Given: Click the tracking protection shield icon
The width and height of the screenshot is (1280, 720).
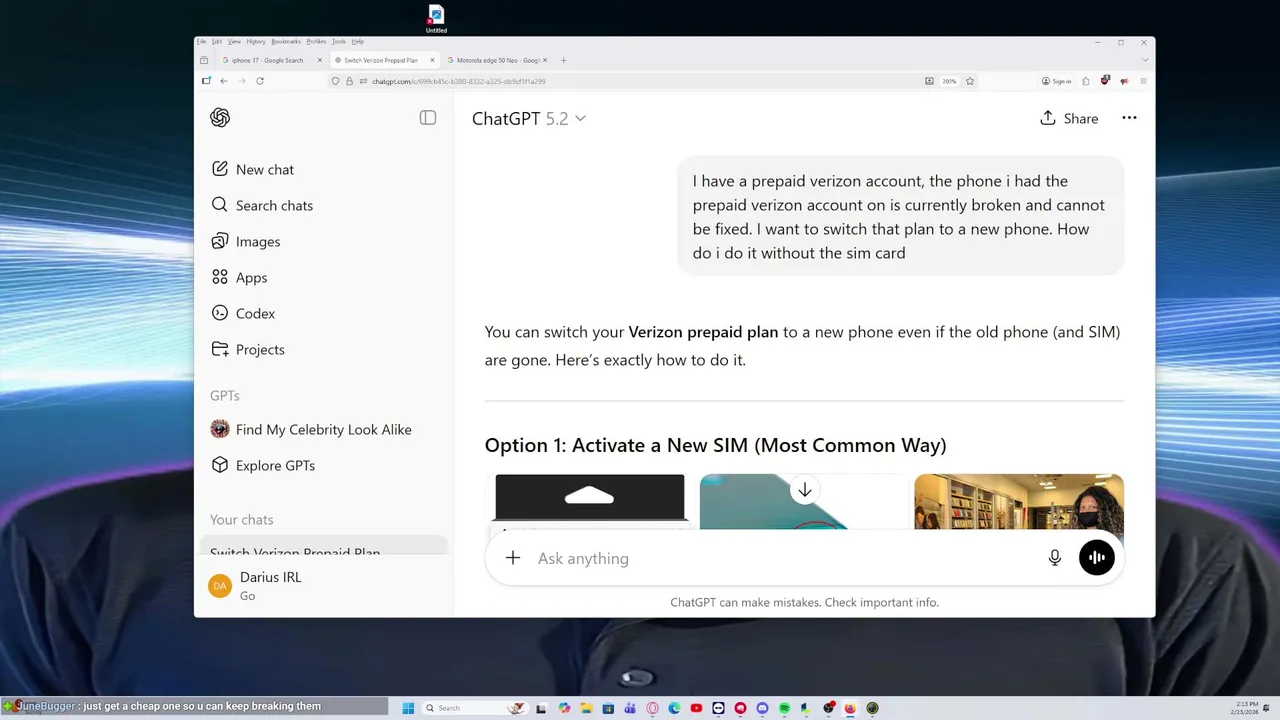Looking at the screenshot, I should coord(335,81).
